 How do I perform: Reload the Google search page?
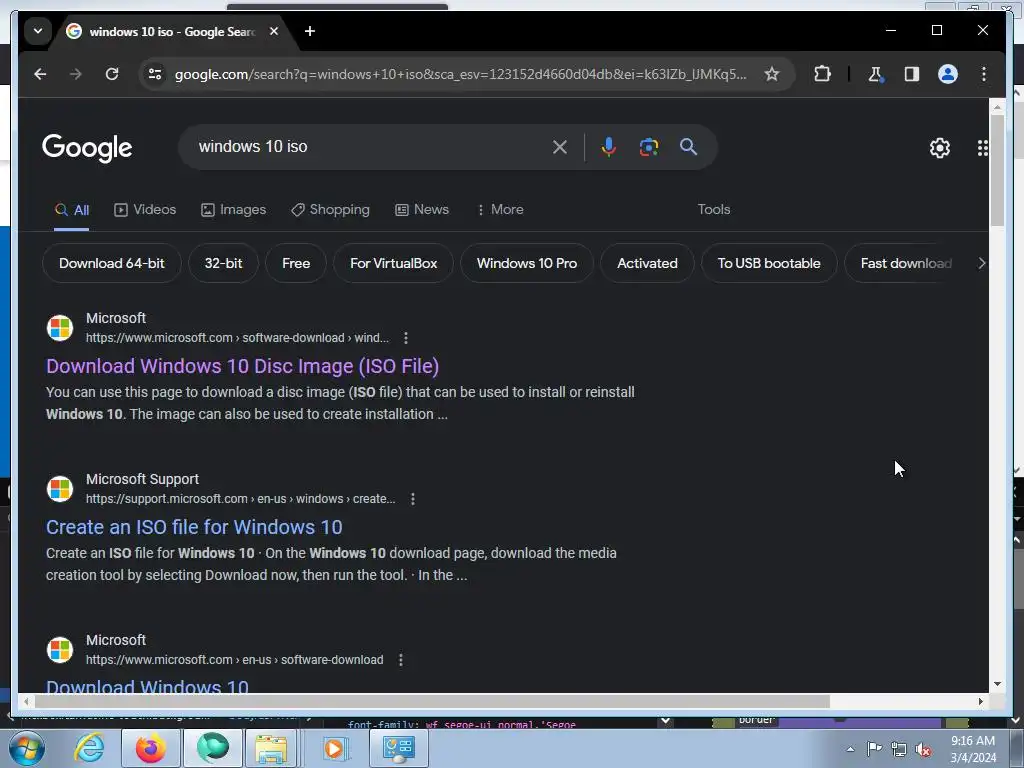pos(112,74)
